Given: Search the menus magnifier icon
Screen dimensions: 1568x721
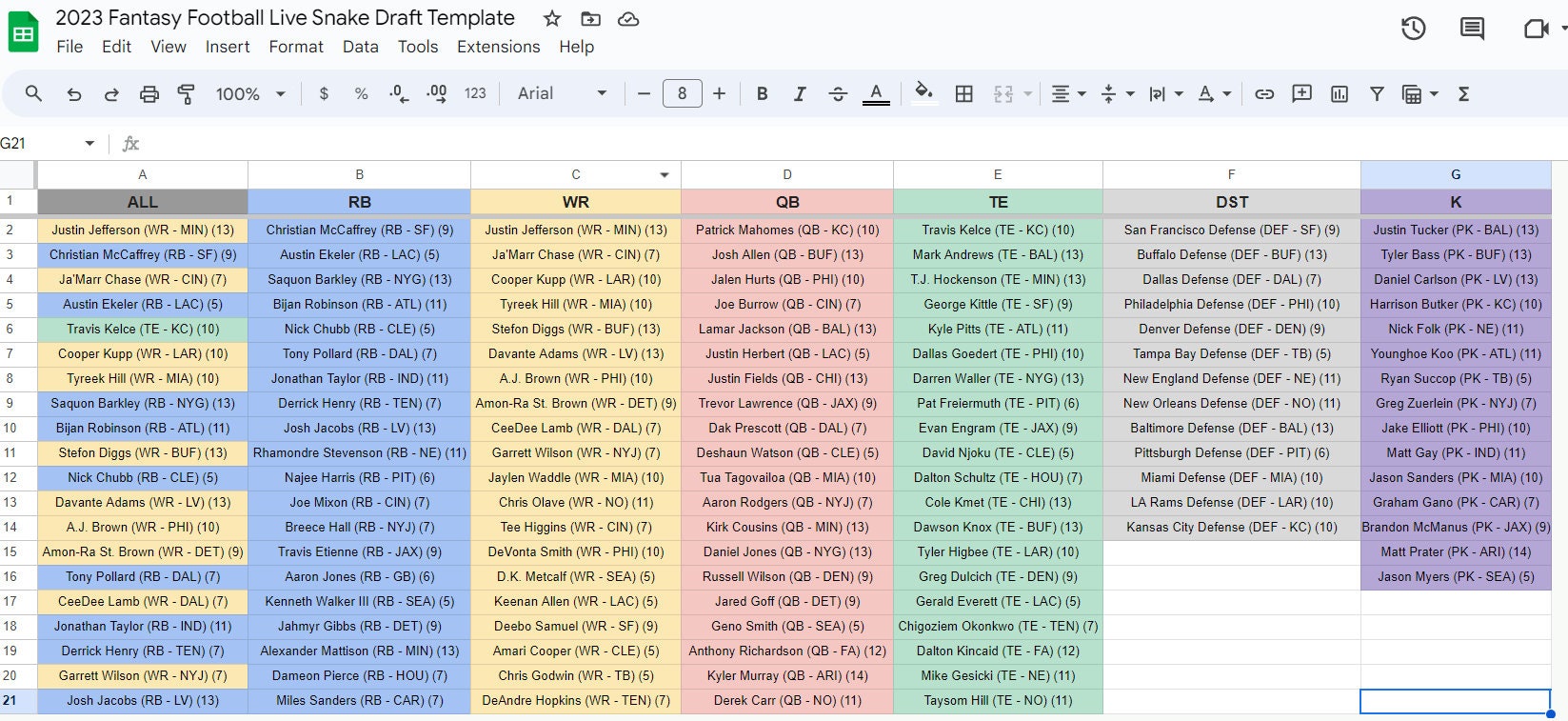Looking at the screenshot, I should tap(33, 93).
